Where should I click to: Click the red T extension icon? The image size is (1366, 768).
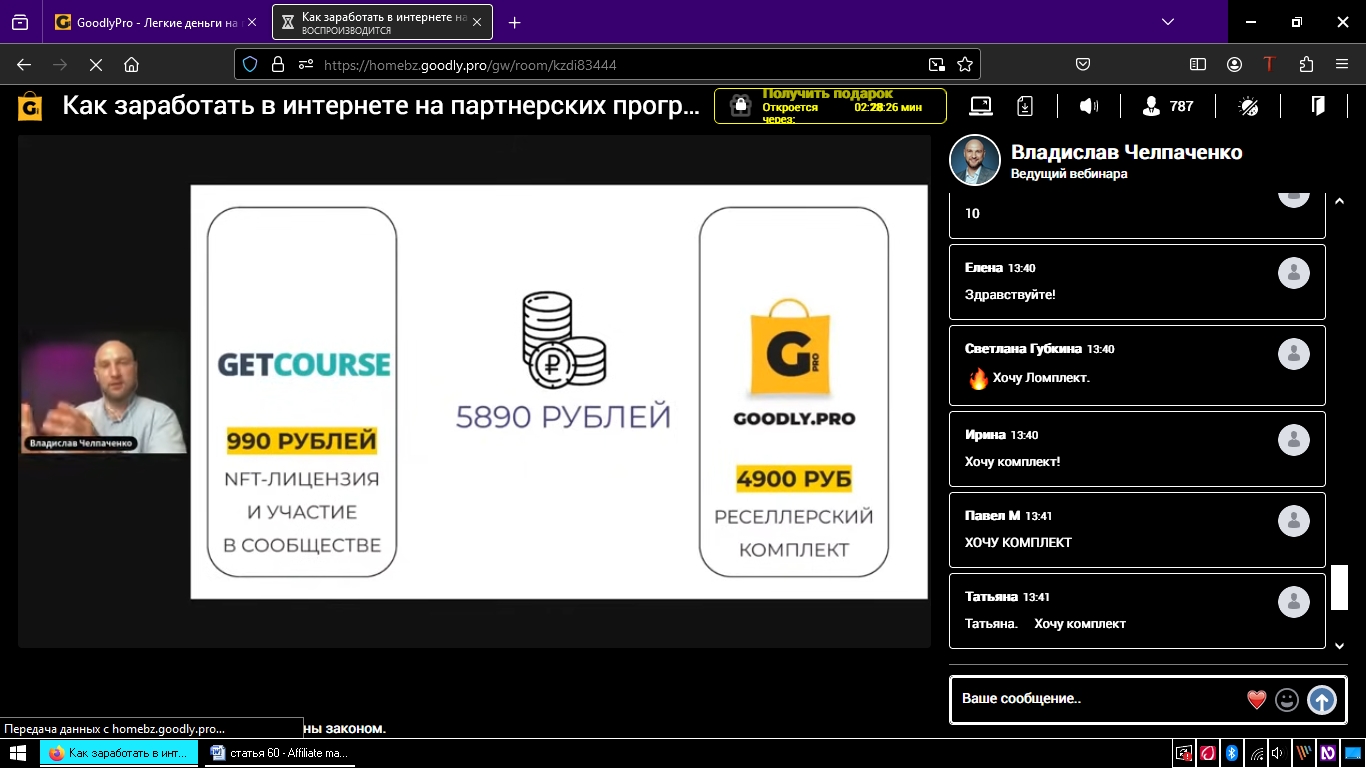1270,64
